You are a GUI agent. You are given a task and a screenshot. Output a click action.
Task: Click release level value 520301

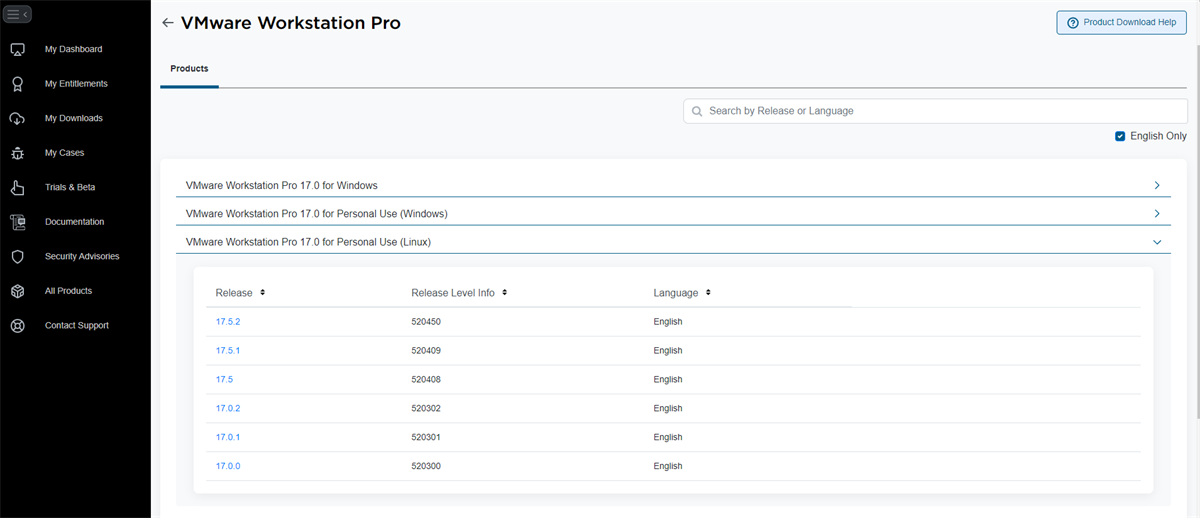tap(426, 437)
